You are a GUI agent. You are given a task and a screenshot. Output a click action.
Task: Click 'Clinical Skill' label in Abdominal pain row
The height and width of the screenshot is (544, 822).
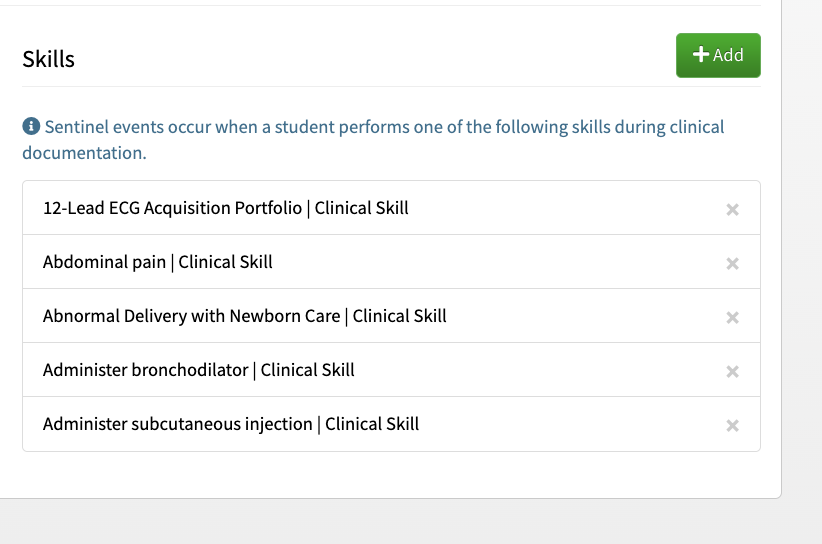coord(225,262)
